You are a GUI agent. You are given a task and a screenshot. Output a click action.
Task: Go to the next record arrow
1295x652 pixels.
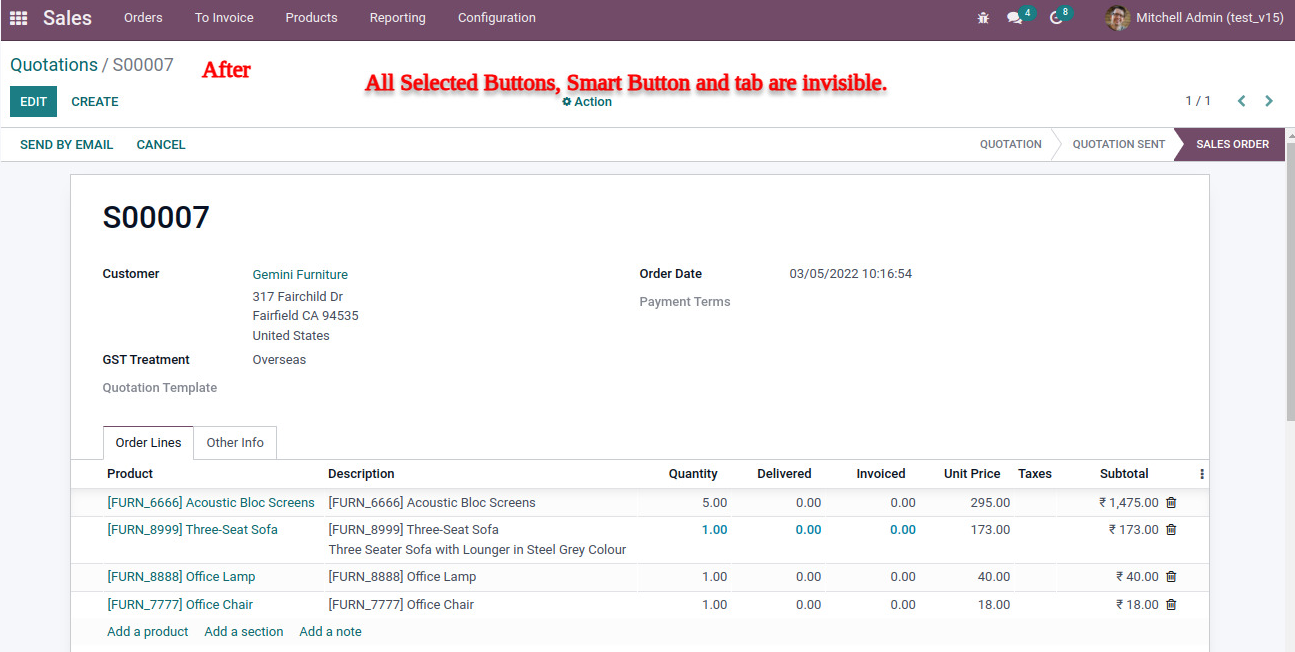click(x=1269, y=101)
